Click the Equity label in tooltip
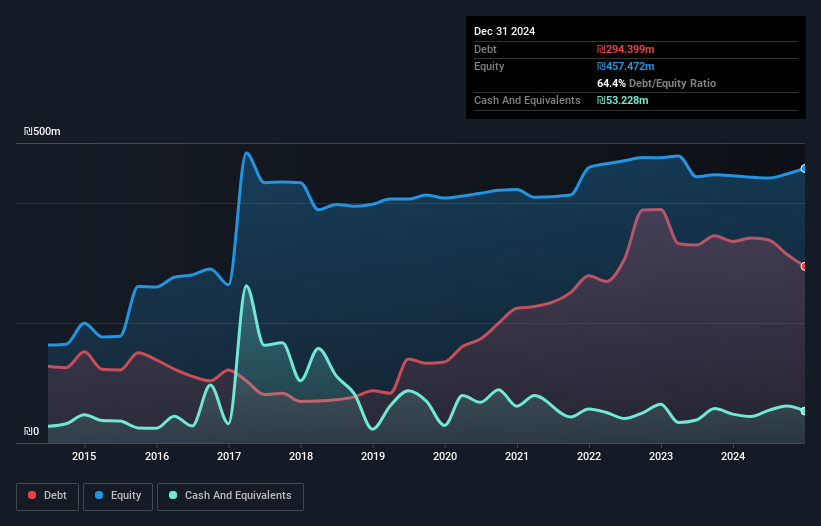The width and height of the screenshot is (821, 526). click(489, 66)
